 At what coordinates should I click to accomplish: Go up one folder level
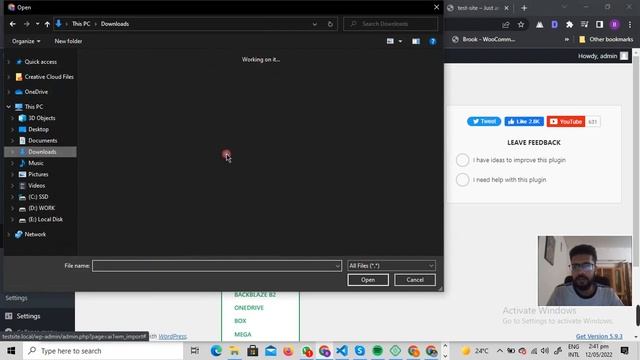47,24
